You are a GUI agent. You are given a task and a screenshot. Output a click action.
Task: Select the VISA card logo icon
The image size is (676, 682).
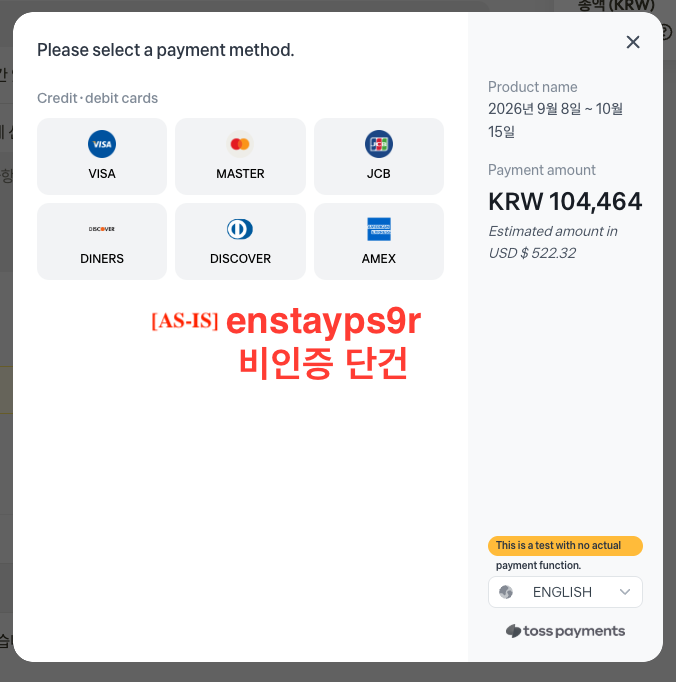click(x=102, y=144)
